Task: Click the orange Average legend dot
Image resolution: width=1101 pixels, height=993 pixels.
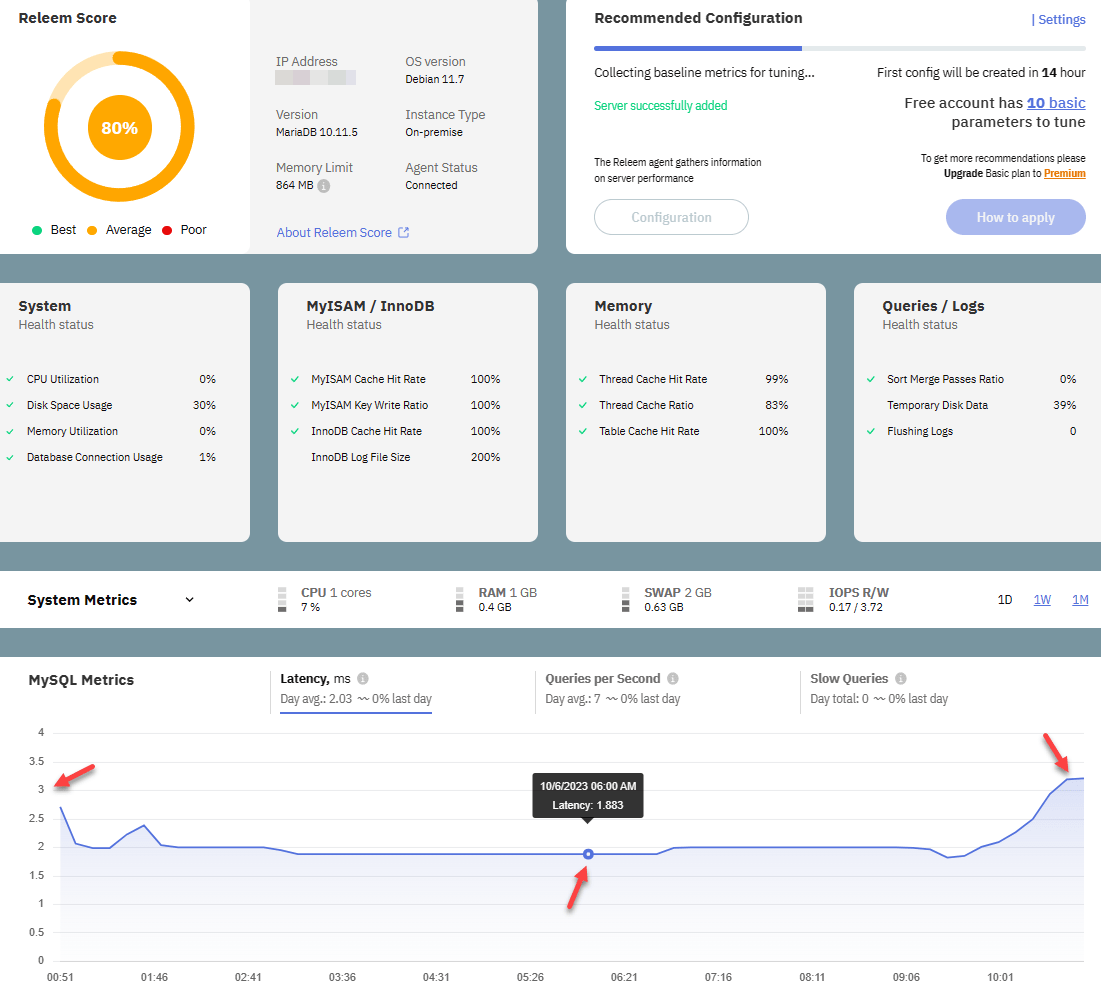Action: (92, 230)
